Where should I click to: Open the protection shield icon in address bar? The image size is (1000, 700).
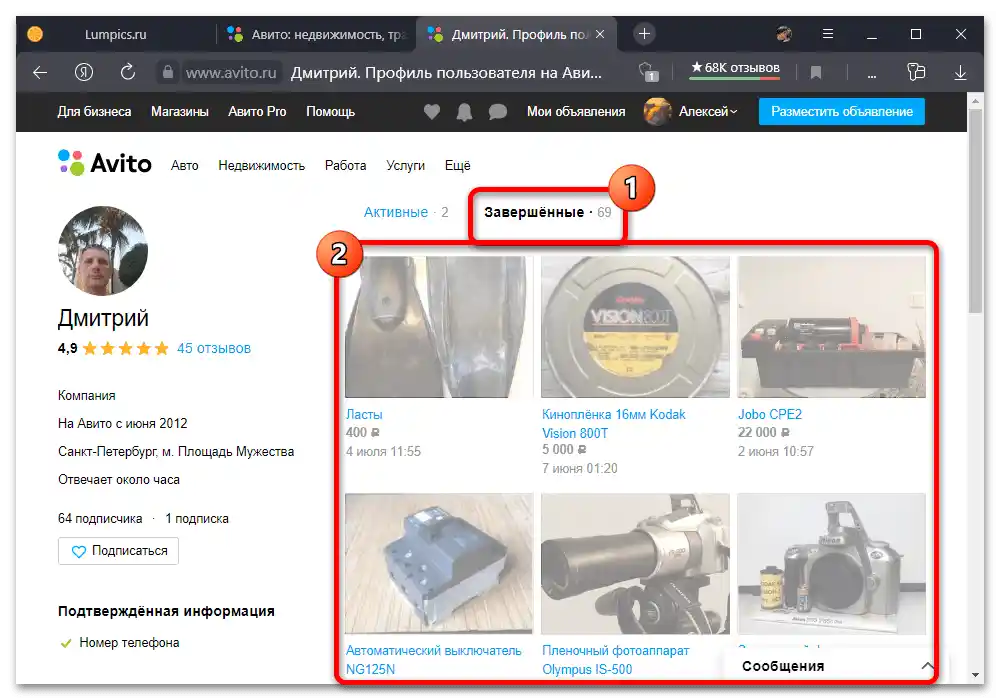pyautogui.click(x=649, y=71)
